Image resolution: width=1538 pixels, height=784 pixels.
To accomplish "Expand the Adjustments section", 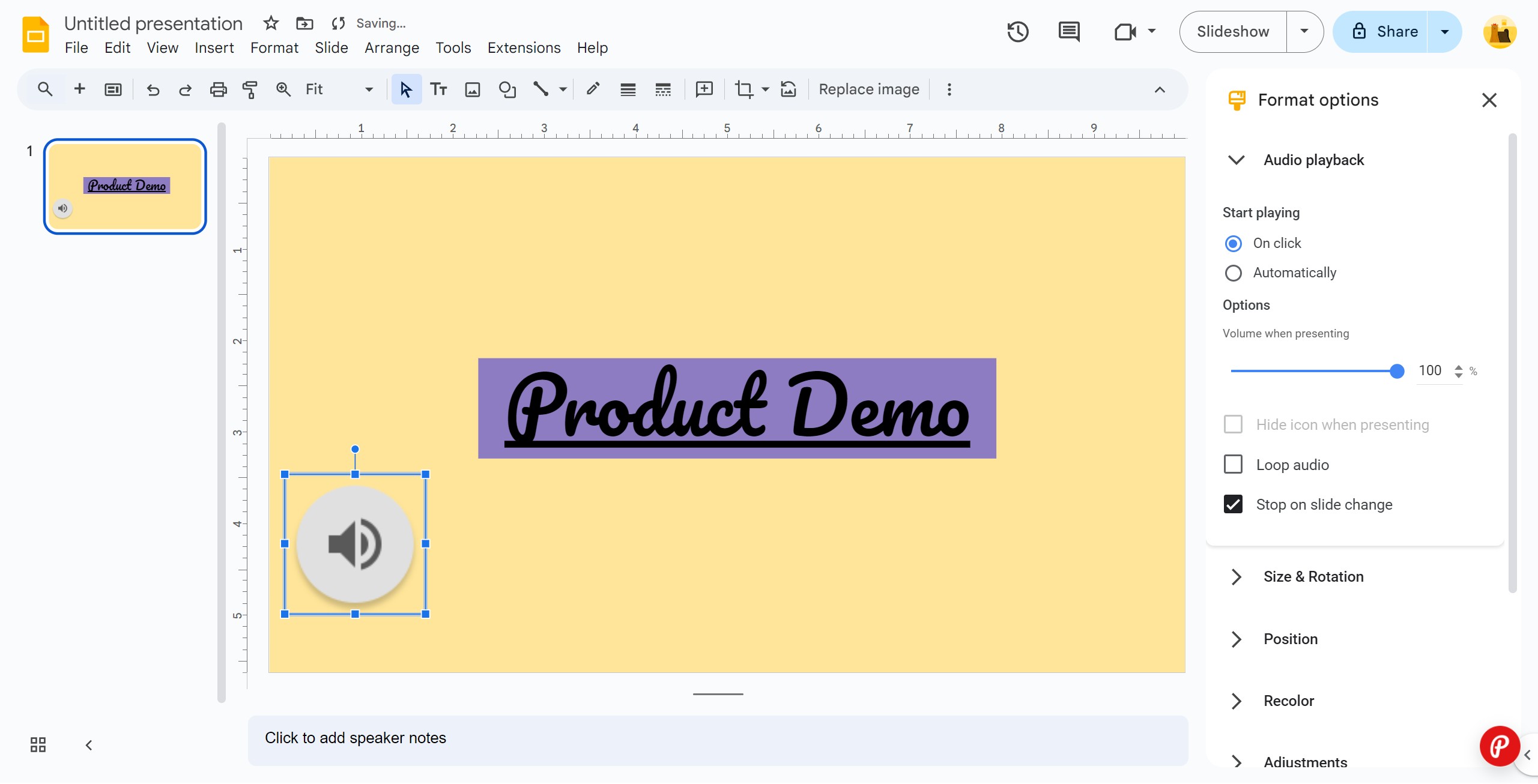I will pyautogui.click(x=1236, y=762).
